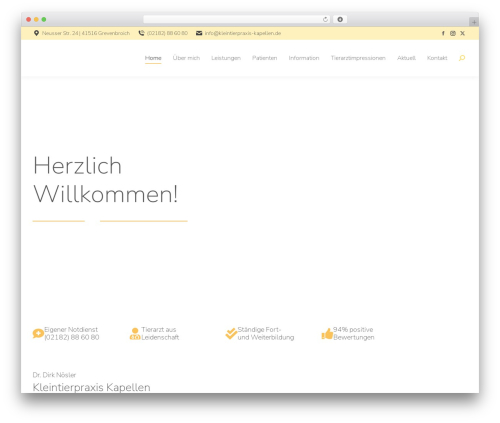Open the Über mich menu item

pos(186,58)
